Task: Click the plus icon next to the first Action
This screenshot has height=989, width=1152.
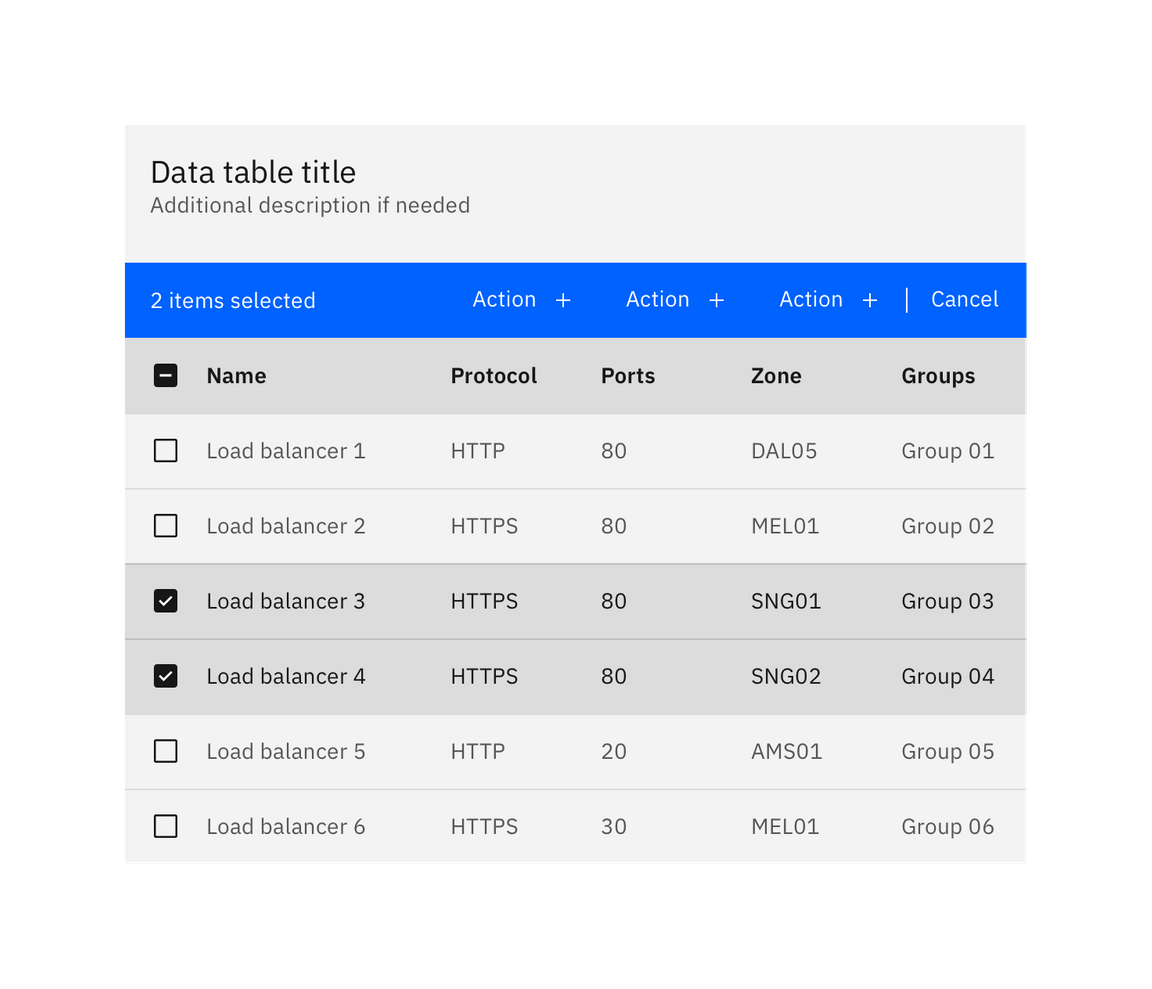Action: (x=564, y=300)
